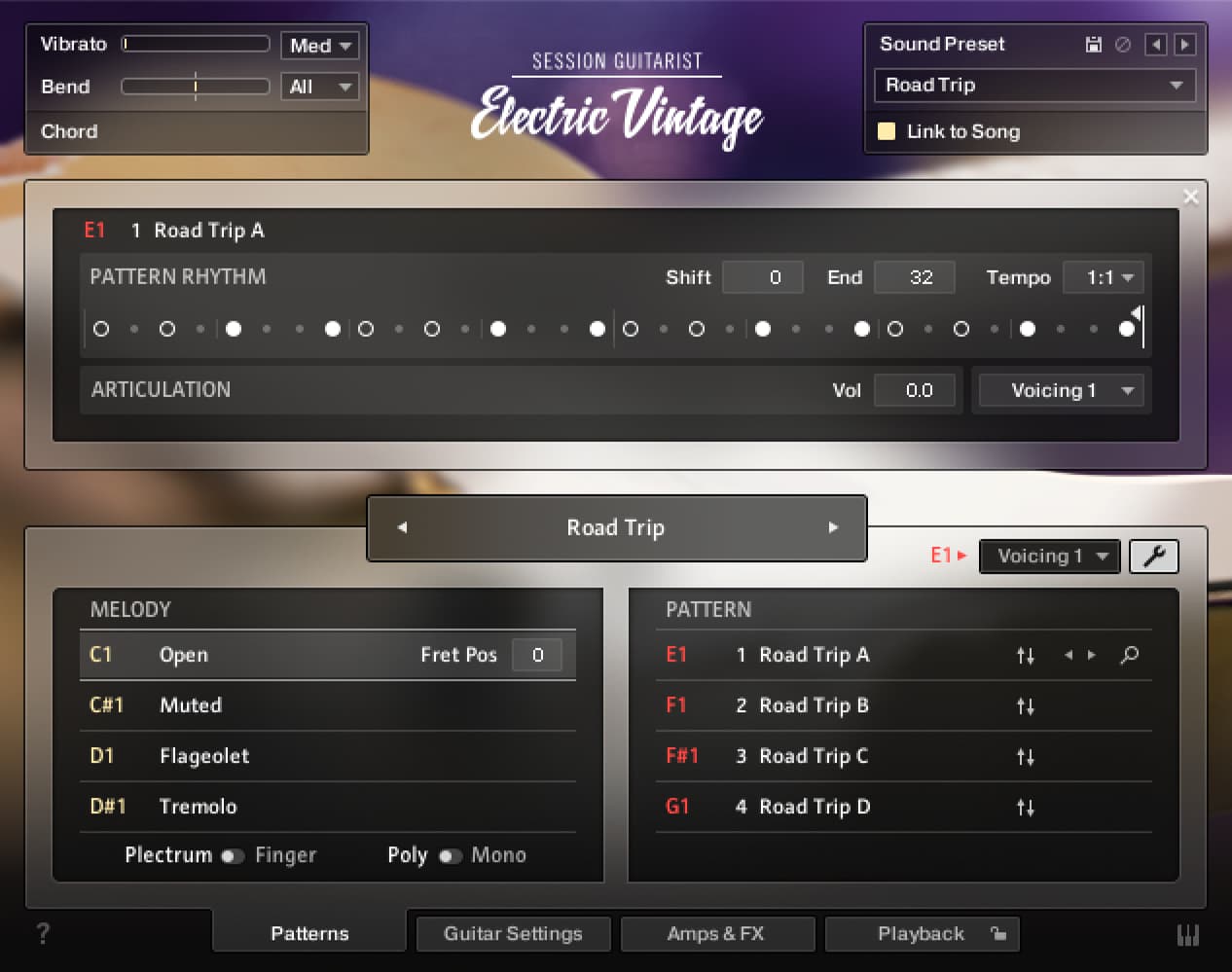Viewport: 1232px width, 972px height.
Task: Toggle Poly / Mono switch
Action: click(x=450, y=856)
